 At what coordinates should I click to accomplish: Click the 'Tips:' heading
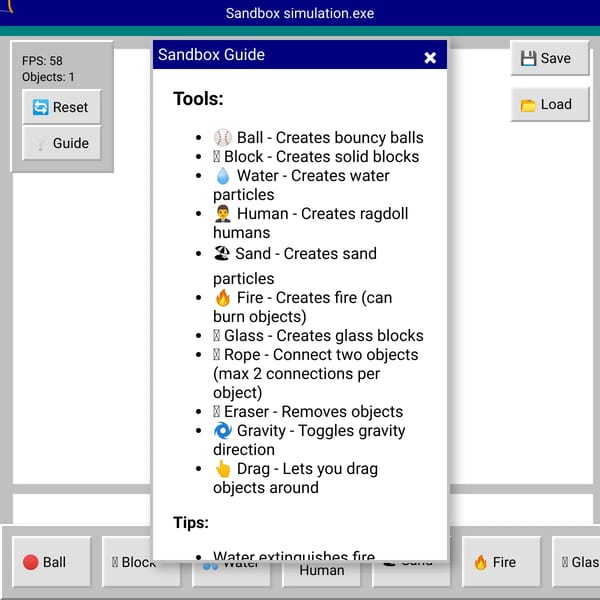(x=191, y=522)
